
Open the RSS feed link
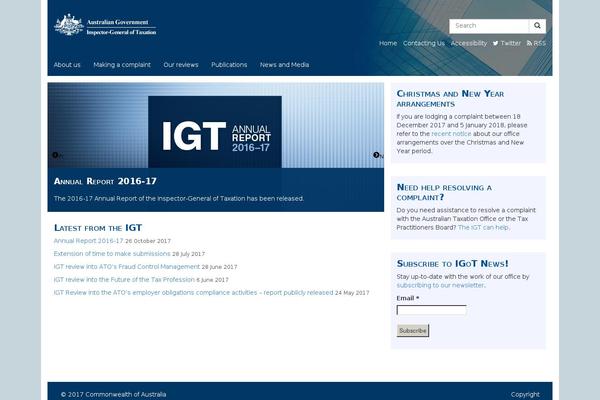(536, 43)
